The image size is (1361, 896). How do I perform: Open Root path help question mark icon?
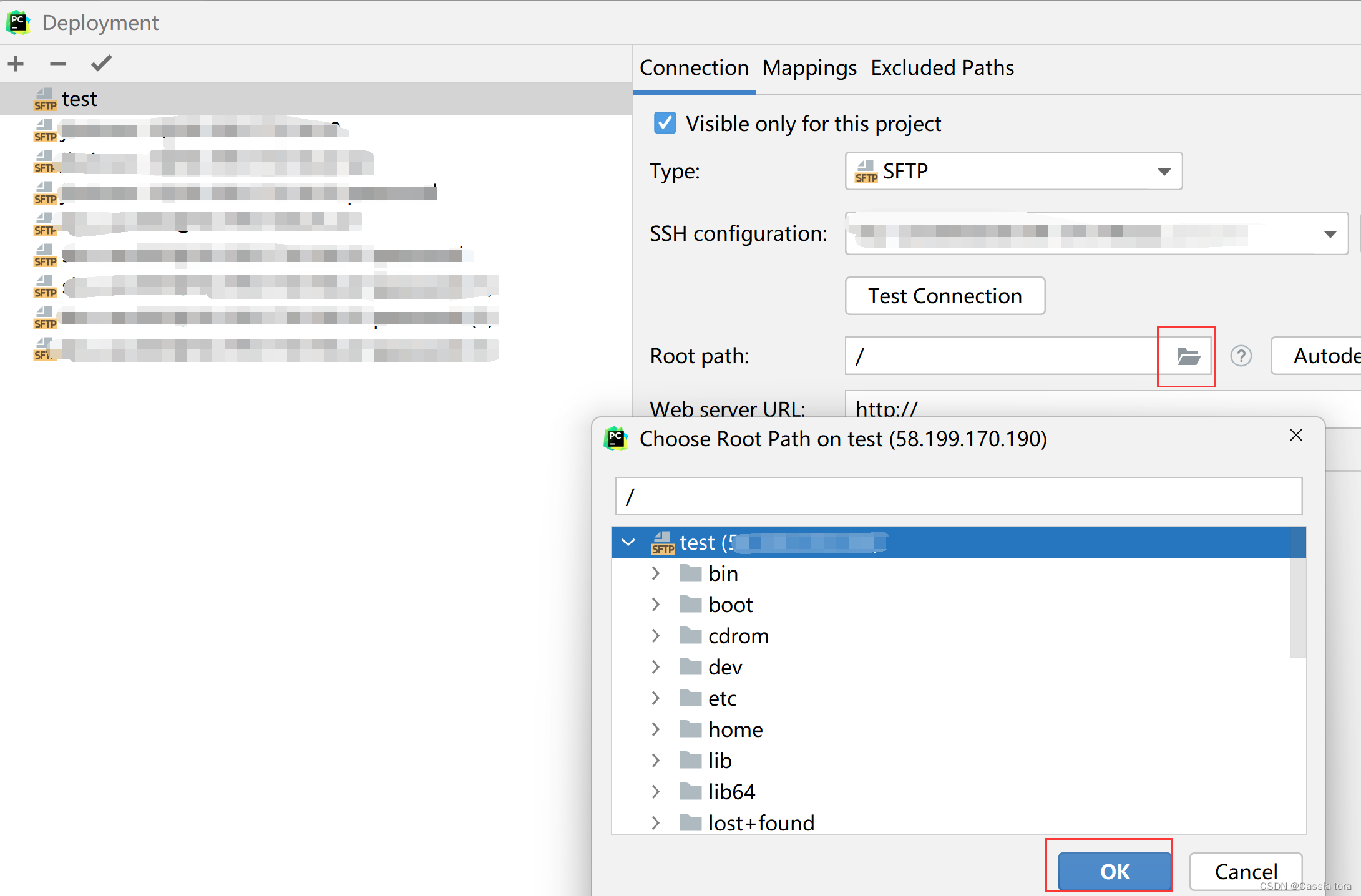1241,356
